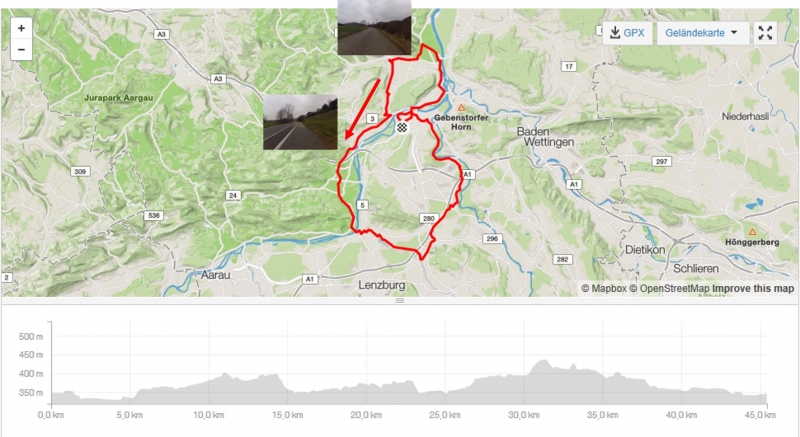Open the OpenStreetMap attribution link
Screen dimensions: 800x437
point(669,289)
